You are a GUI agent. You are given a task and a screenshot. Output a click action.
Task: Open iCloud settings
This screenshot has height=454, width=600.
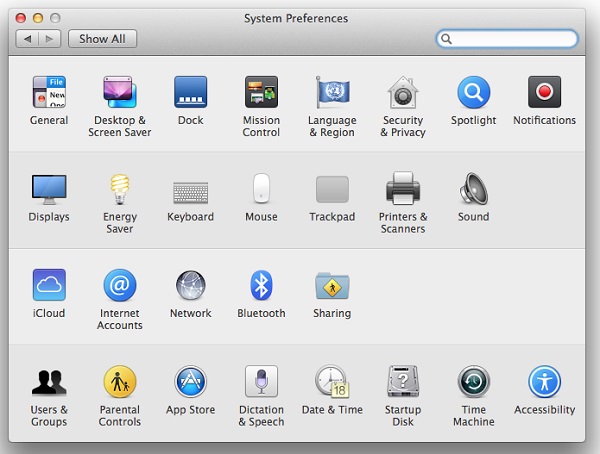coord(49,286)
